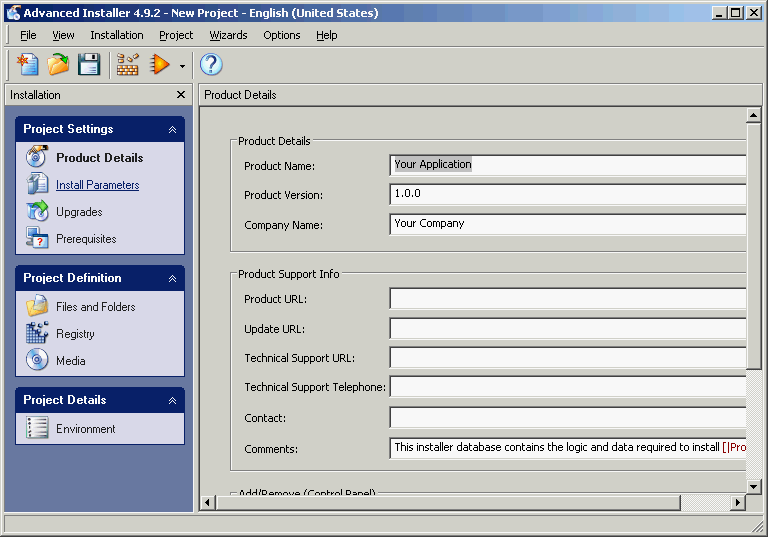768x537 pixels.
Task: Run the project with the orange arrow icon
Action: [x=159, y=64]
